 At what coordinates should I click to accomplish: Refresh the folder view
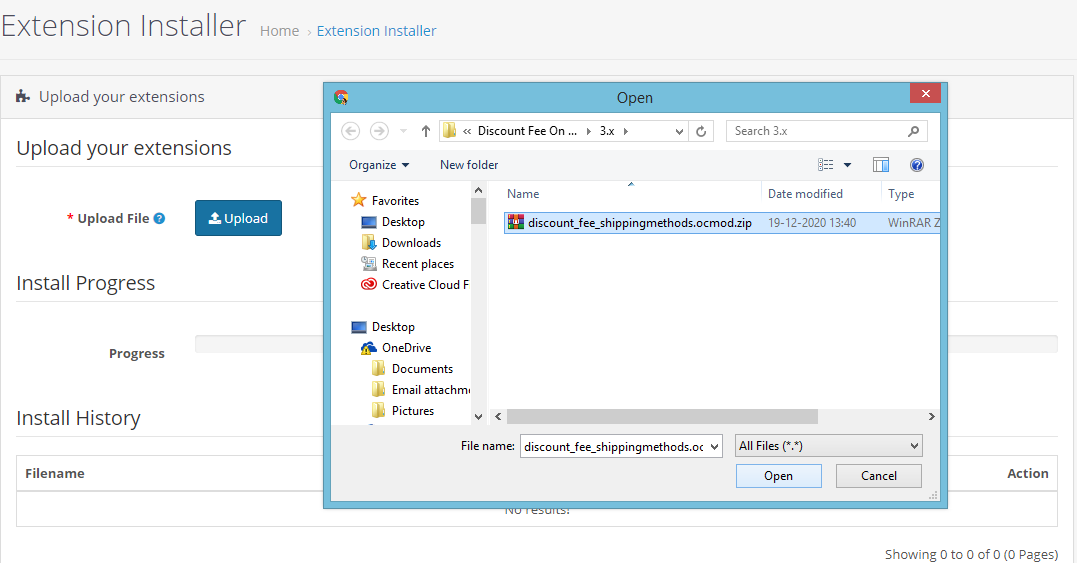click(701, 131)
